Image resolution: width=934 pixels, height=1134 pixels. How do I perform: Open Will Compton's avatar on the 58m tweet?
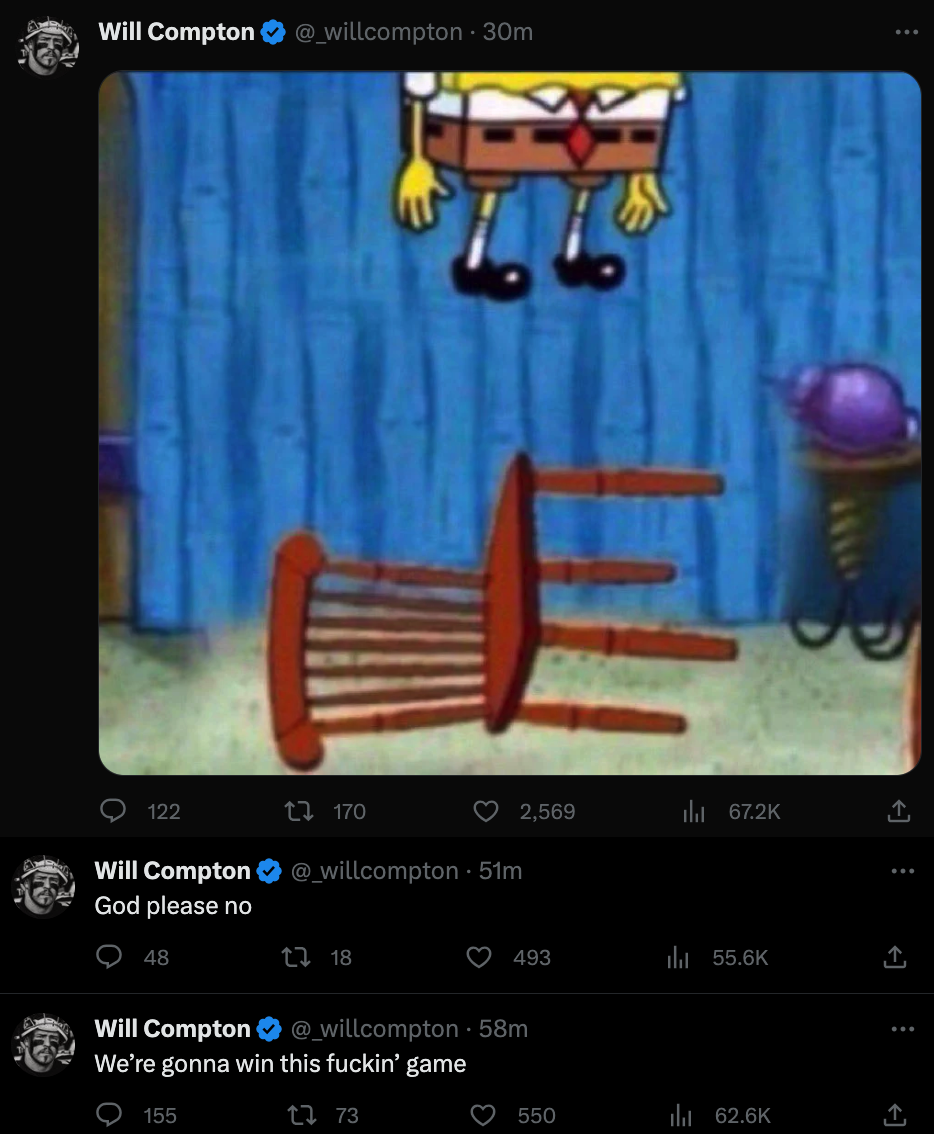click(x=44, y=1044)
